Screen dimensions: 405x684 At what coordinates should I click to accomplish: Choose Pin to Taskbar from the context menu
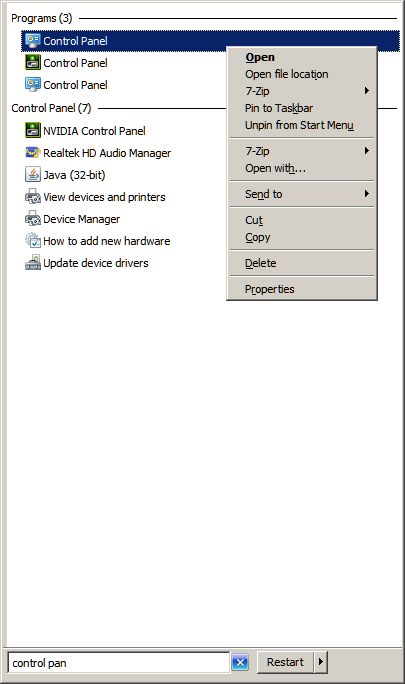point(279,108)
